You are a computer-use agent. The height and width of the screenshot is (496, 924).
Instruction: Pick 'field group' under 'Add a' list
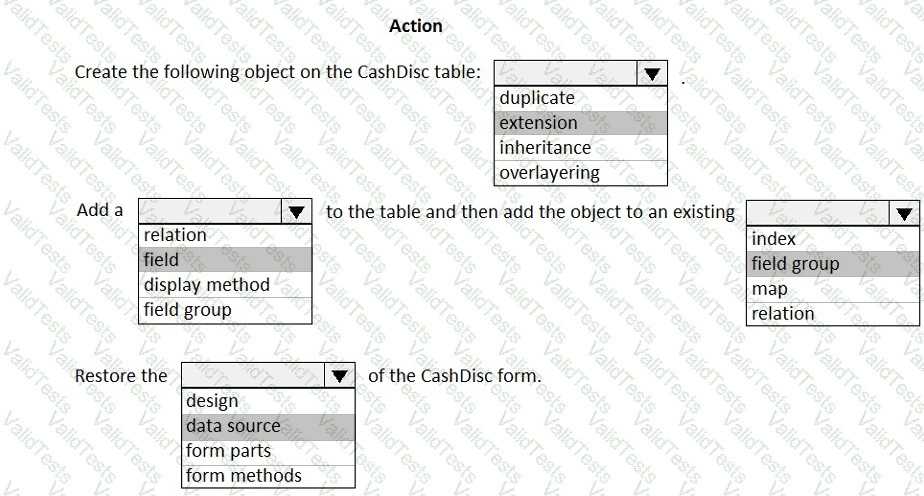(225, 309)
